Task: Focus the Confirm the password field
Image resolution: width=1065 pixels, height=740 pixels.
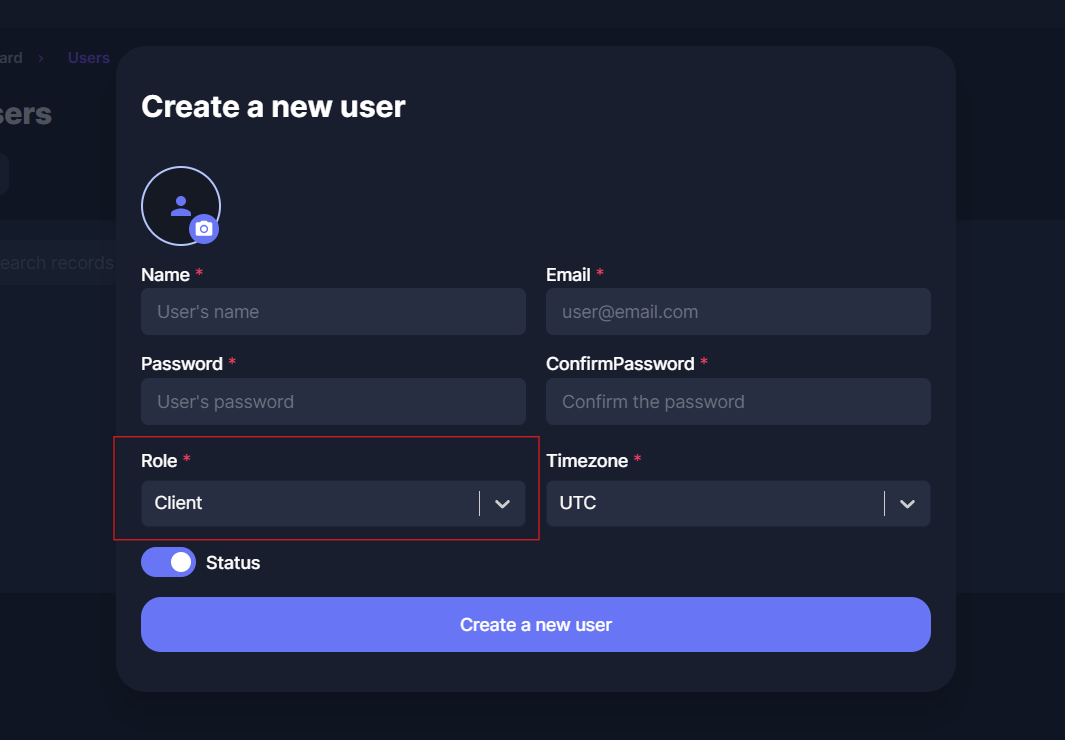Action: (738, 402)
